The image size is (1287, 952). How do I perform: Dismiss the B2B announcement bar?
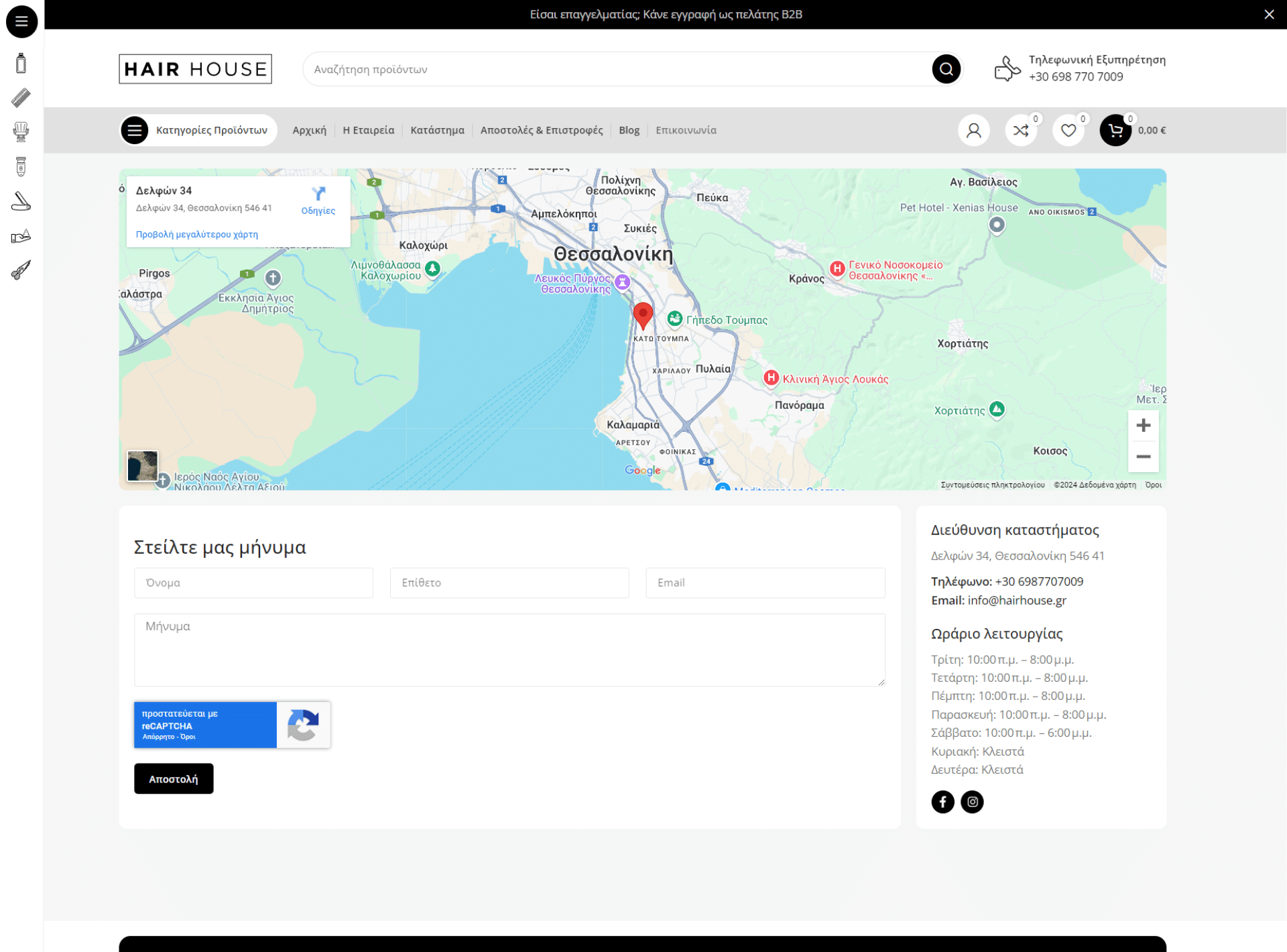1269,14
